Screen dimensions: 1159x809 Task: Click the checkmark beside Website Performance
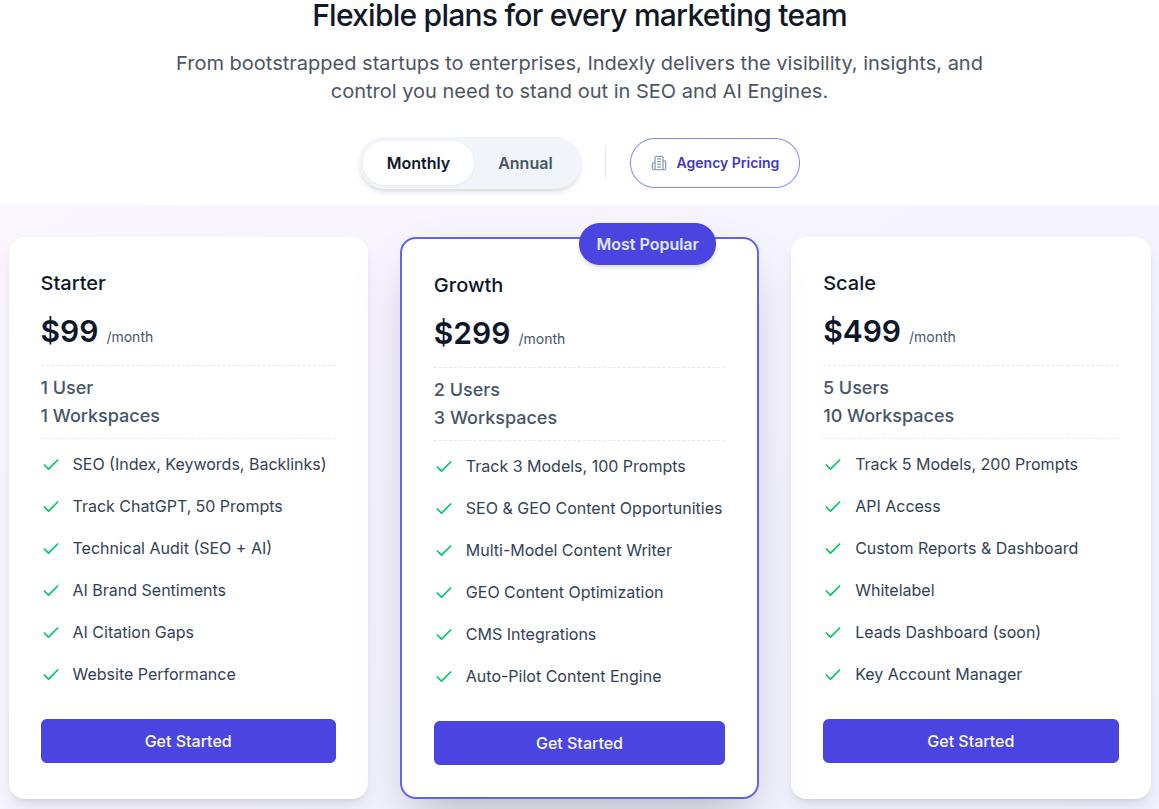[51, 675]
